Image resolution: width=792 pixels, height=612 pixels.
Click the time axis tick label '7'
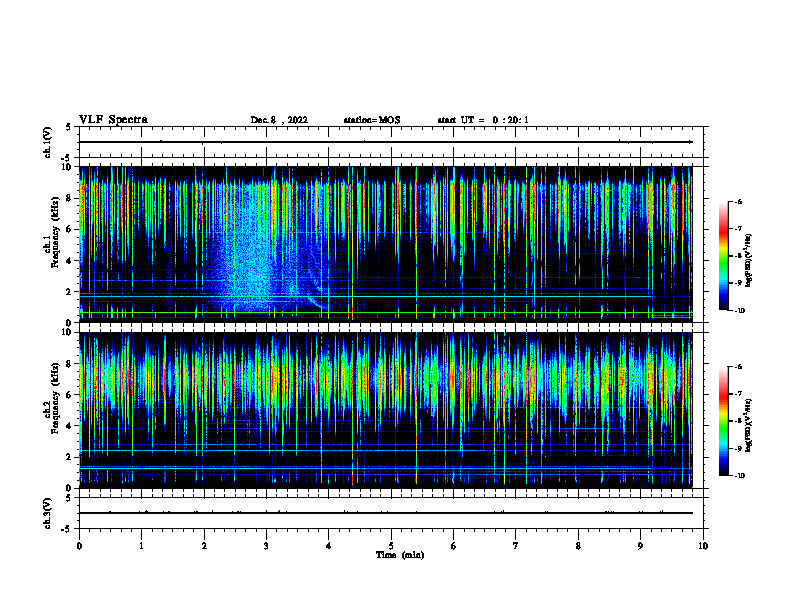pyautogui.click(x=516, y=546)
